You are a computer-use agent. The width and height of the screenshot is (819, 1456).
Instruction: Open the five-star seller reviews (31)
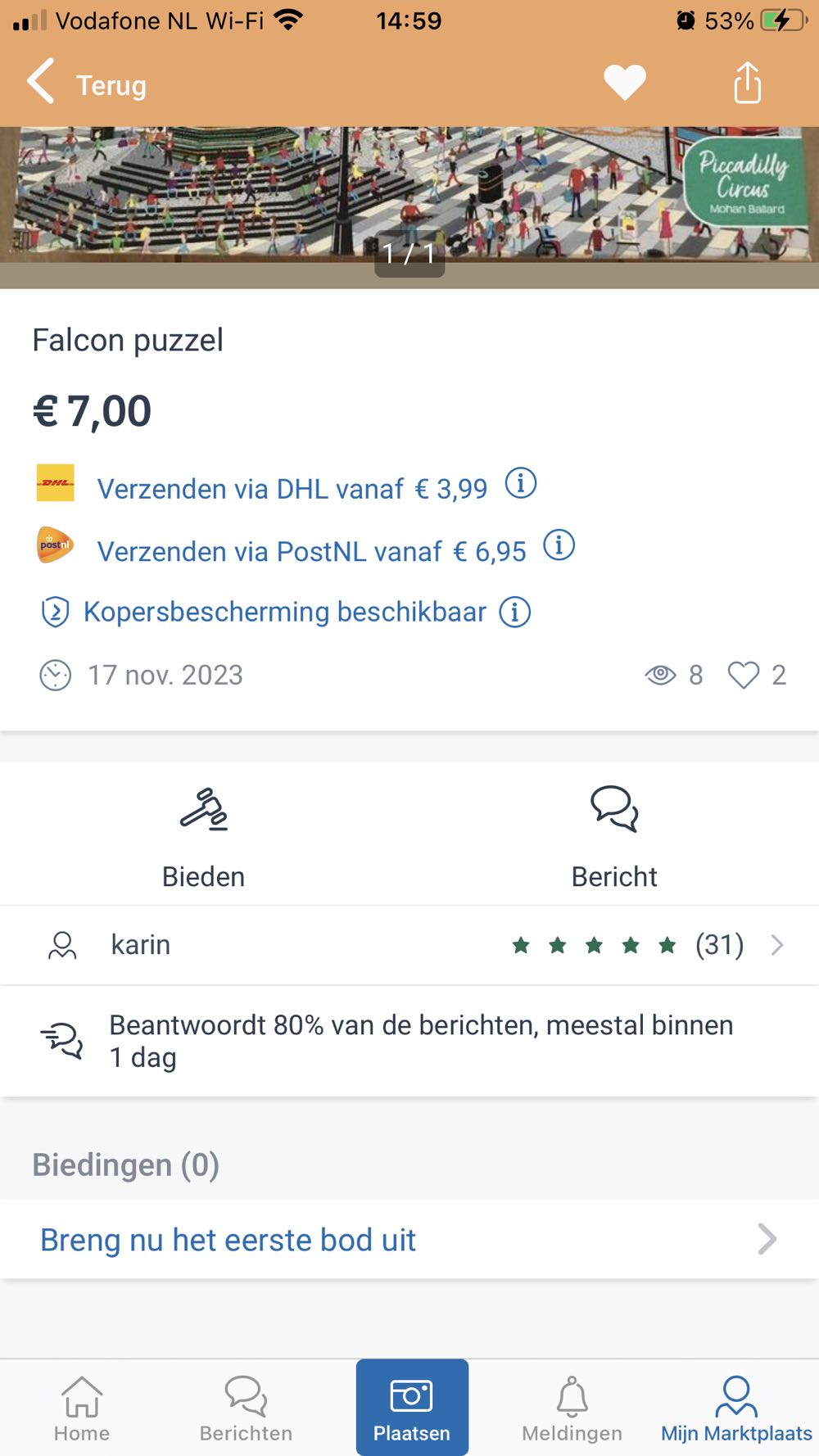(x=627, y=945)
